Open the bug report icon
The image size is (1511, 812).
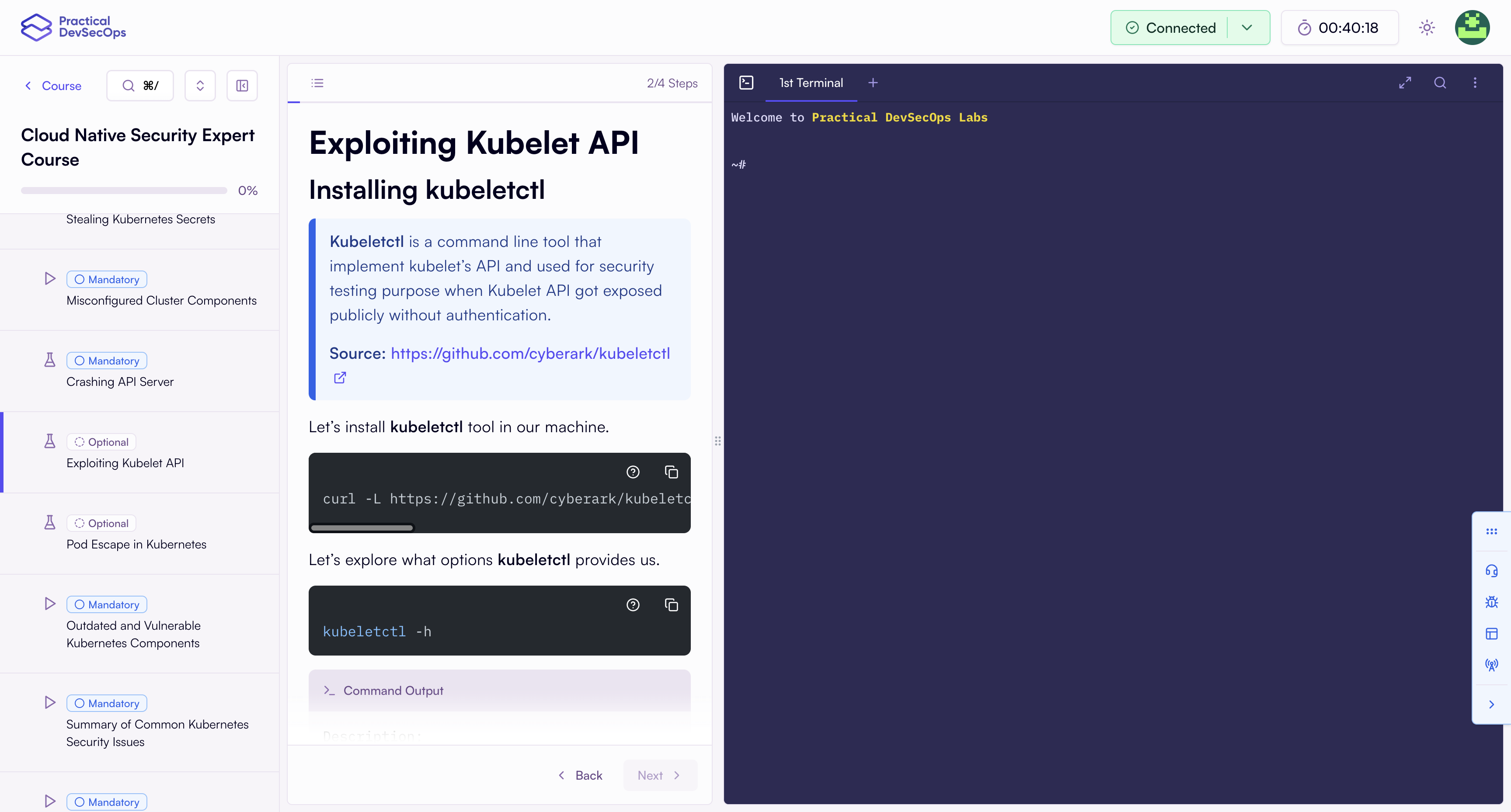click(1492, 602)
